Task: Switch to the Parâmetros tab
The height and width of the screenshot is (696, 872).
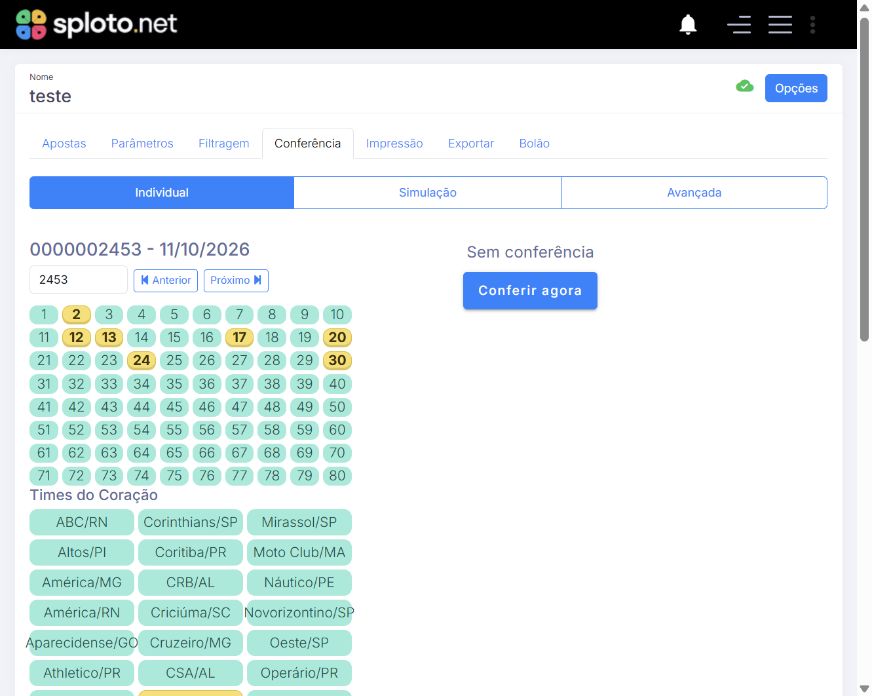Action: [142, 143]
